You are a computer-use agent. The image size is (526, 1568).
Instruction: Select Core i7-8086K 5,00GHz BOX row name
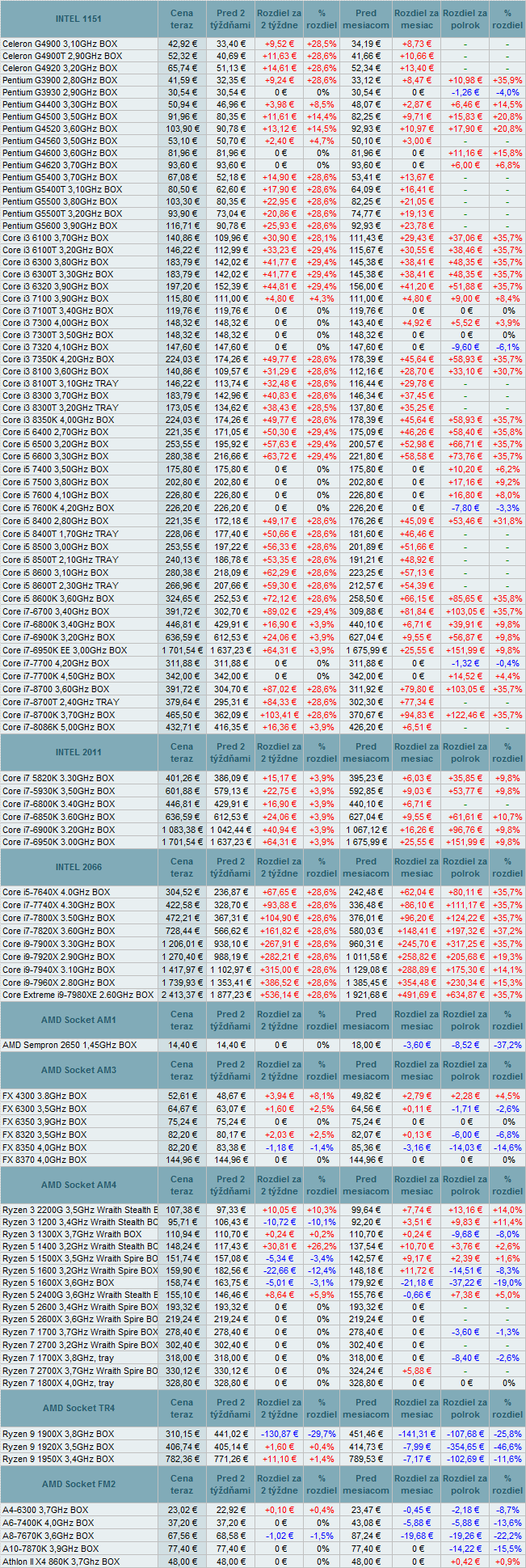pyautogui.click(x=58, y=728)
